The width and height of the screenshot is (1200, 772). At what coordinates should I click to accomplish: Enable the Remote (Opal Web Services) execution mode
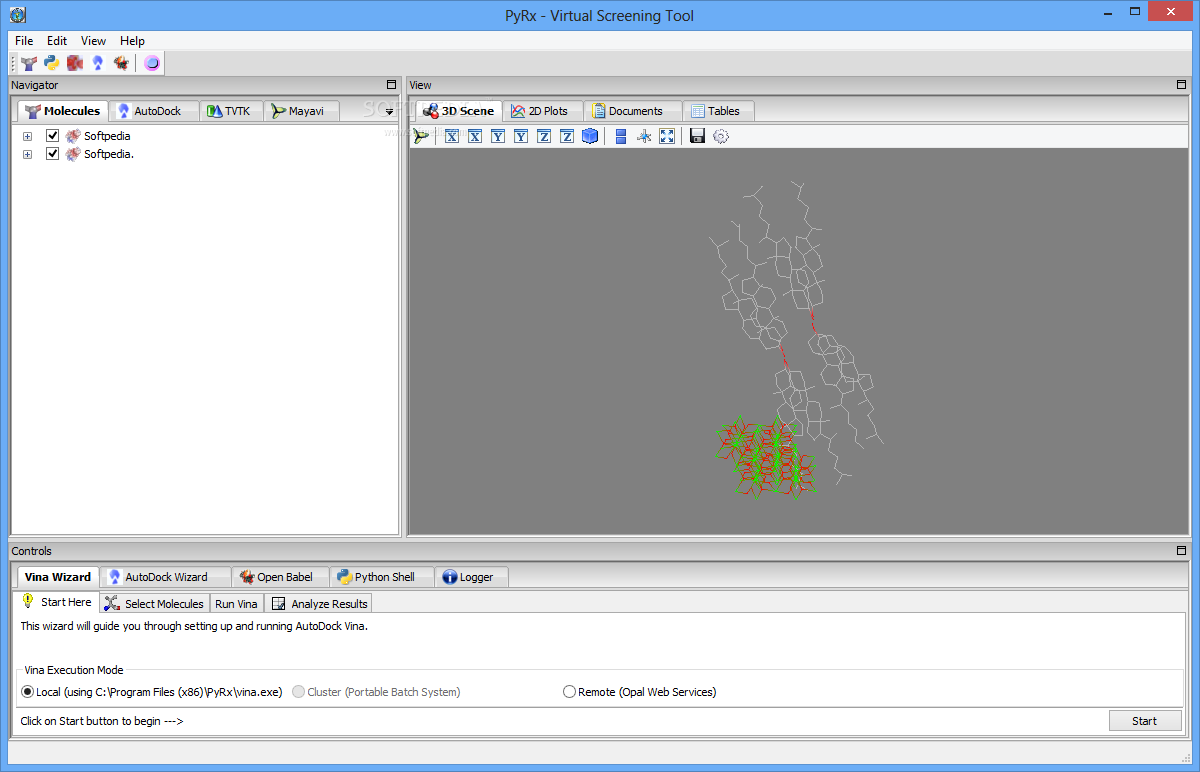click(569, 691)
